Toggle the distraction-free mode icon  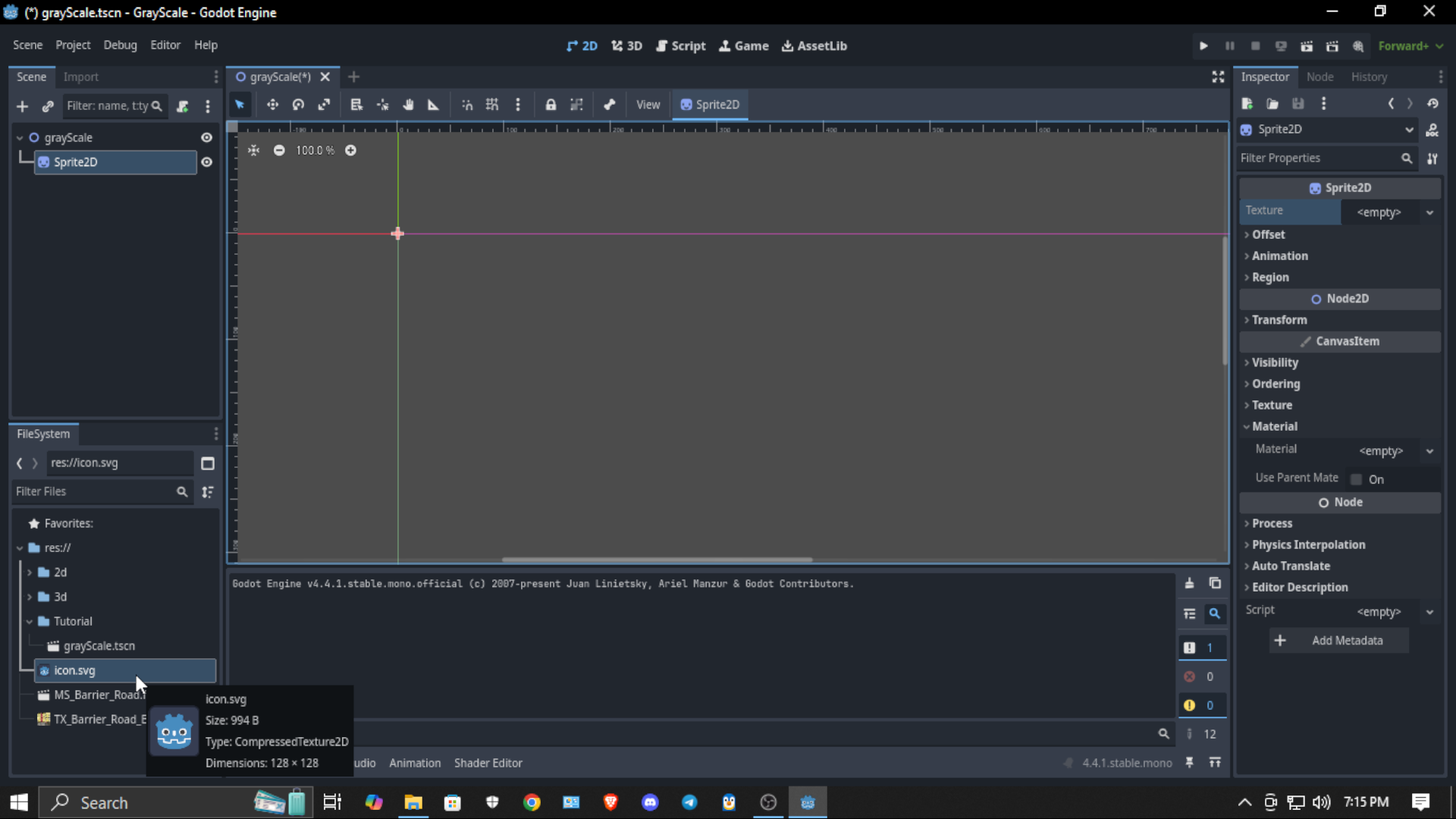click(x=1218, y=77)
